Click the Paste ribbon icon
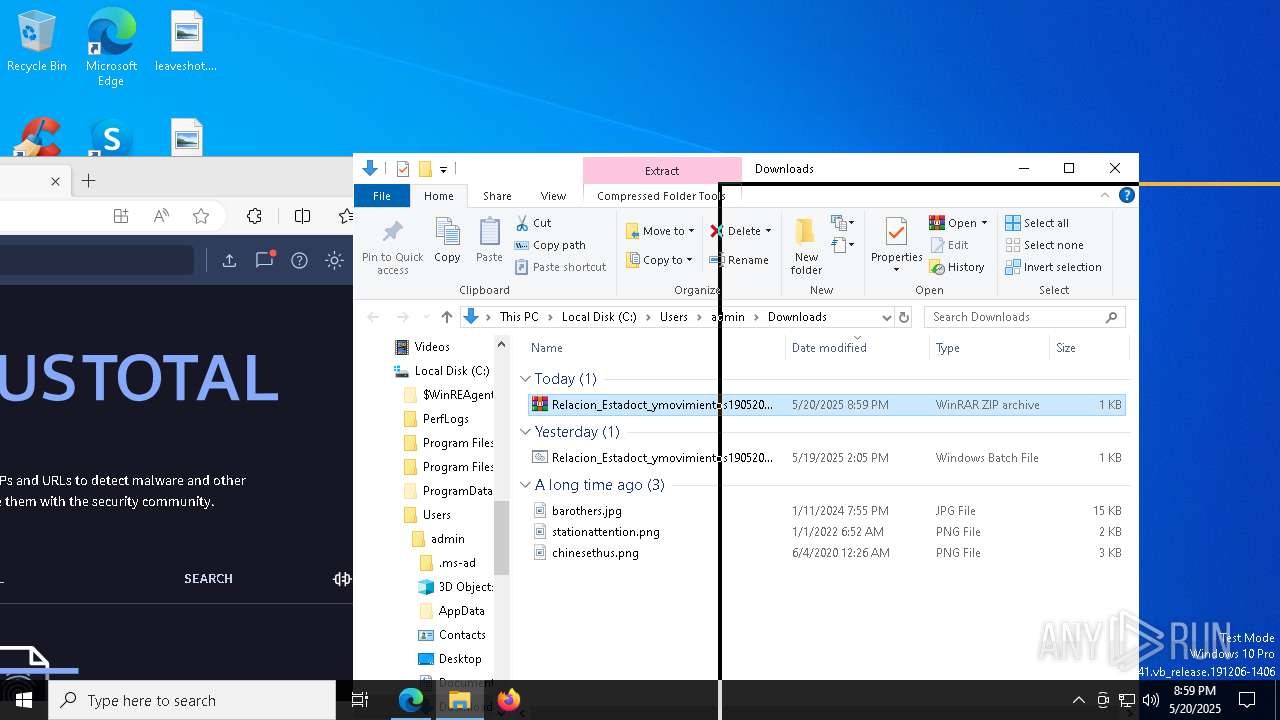The width and height of the screenshot is (1280, 720). (489, 240)
